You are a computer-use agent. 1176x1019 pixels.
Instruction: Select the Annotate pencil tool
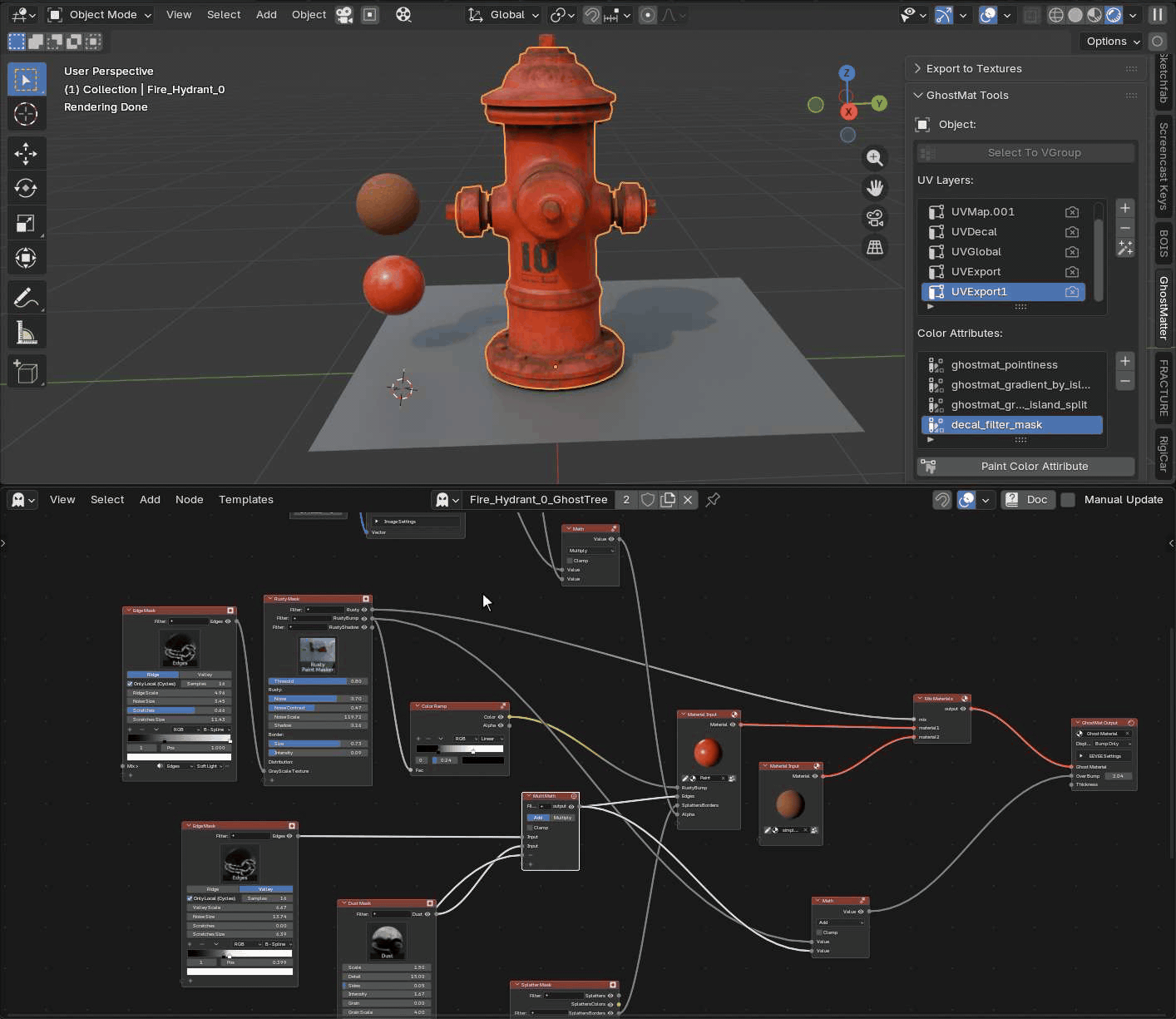pos(26,297)
